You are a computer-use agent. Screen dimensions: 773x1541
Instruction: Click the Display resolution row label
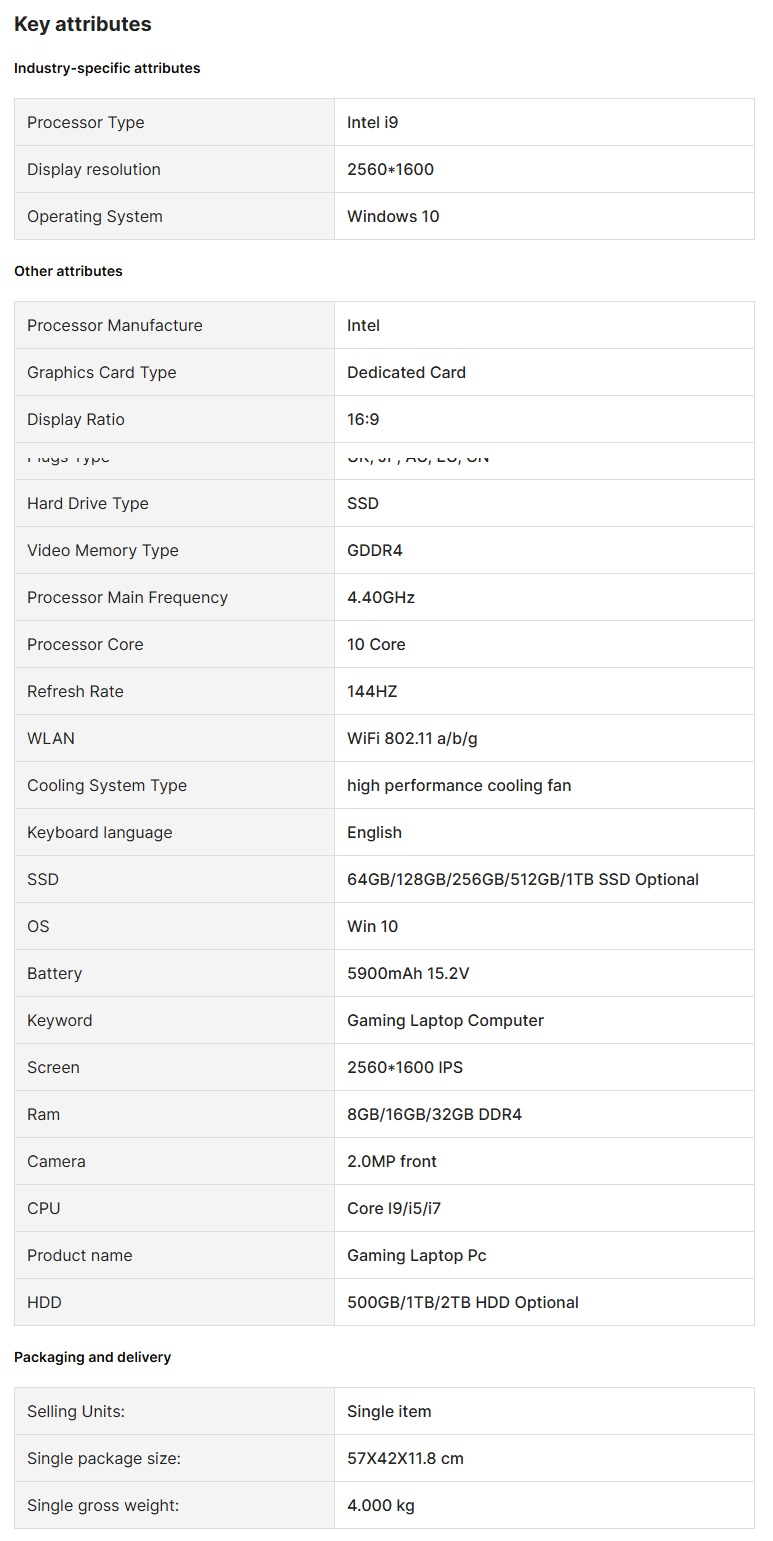[94, 169]
